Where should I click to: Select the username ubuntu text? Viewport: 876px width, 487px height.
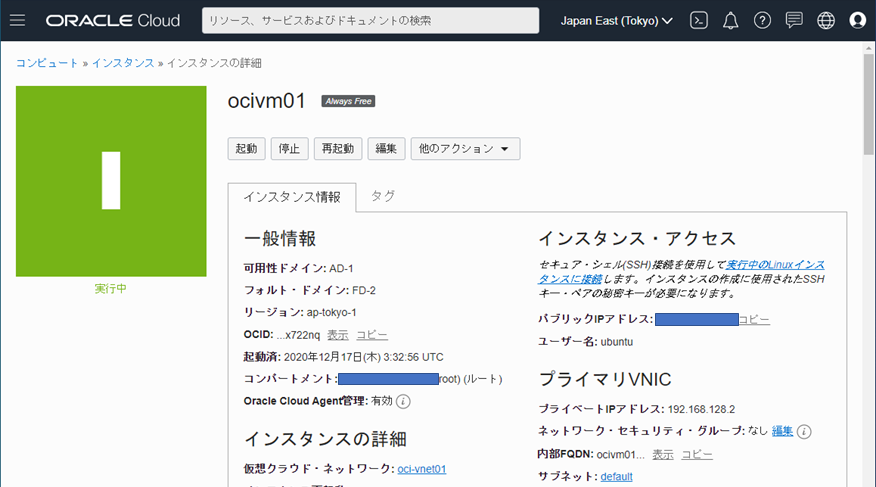[617, 342]
